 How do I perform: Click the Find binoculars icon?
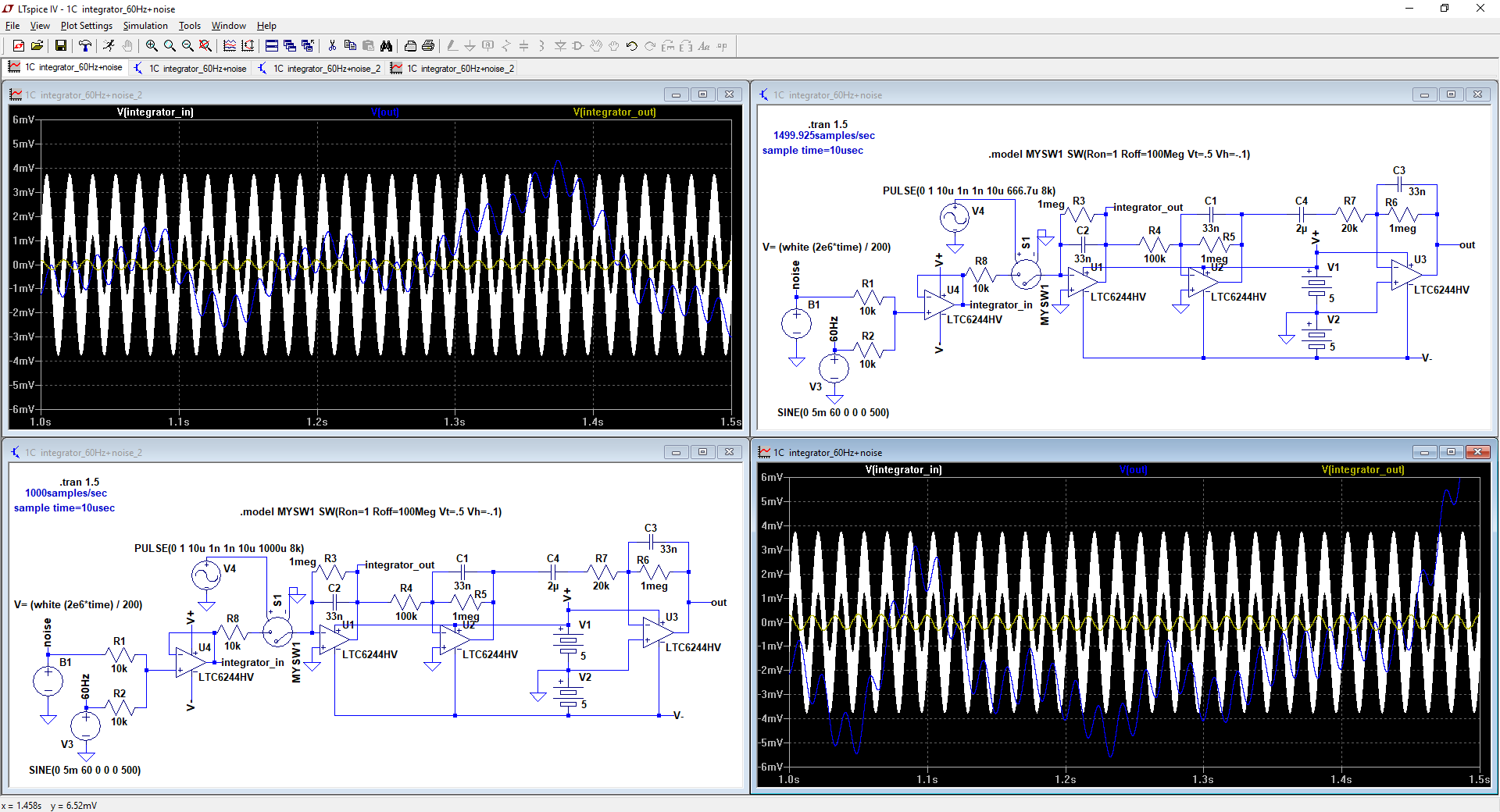coord(386,46)
